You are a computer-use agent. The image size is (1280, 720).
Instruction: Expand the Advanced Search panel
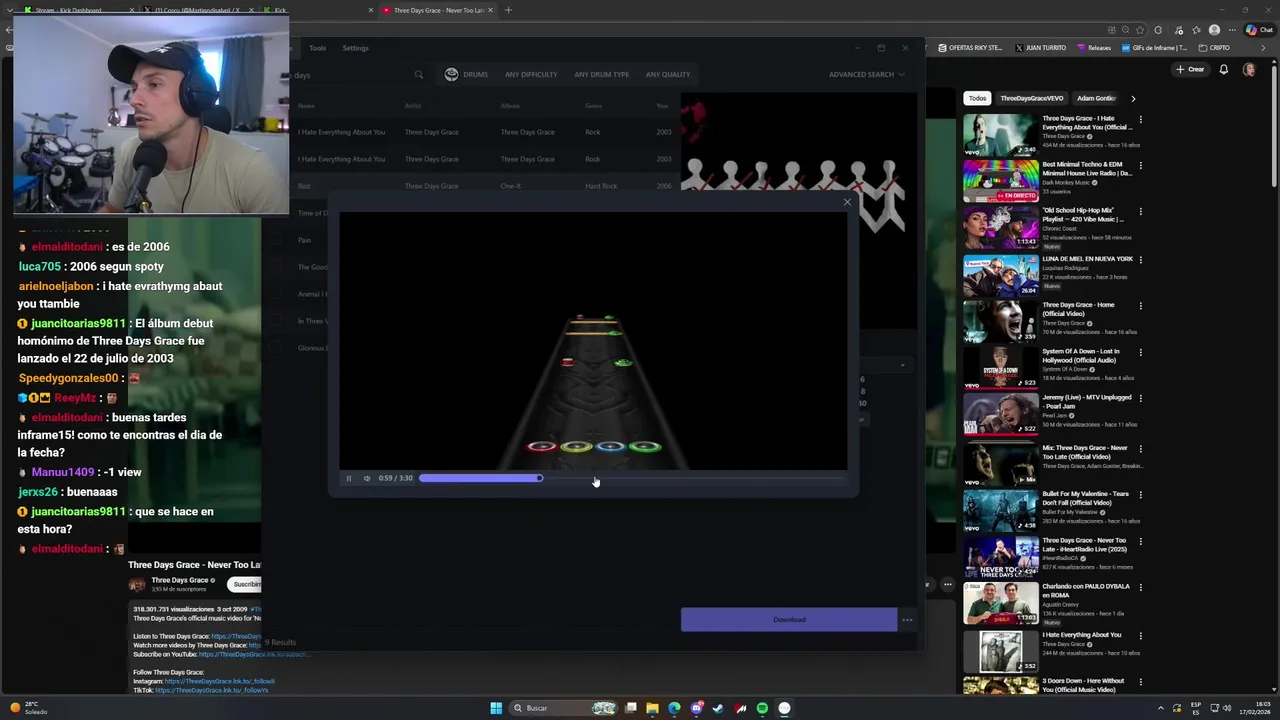click(866, 74)
